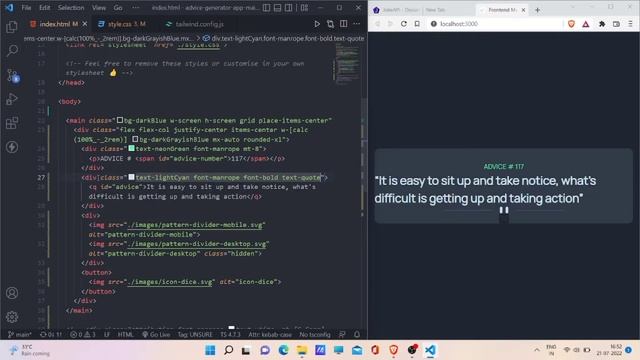Open the Source Control view
This screenshot has width=640, height=360.
tap(13, 76)
